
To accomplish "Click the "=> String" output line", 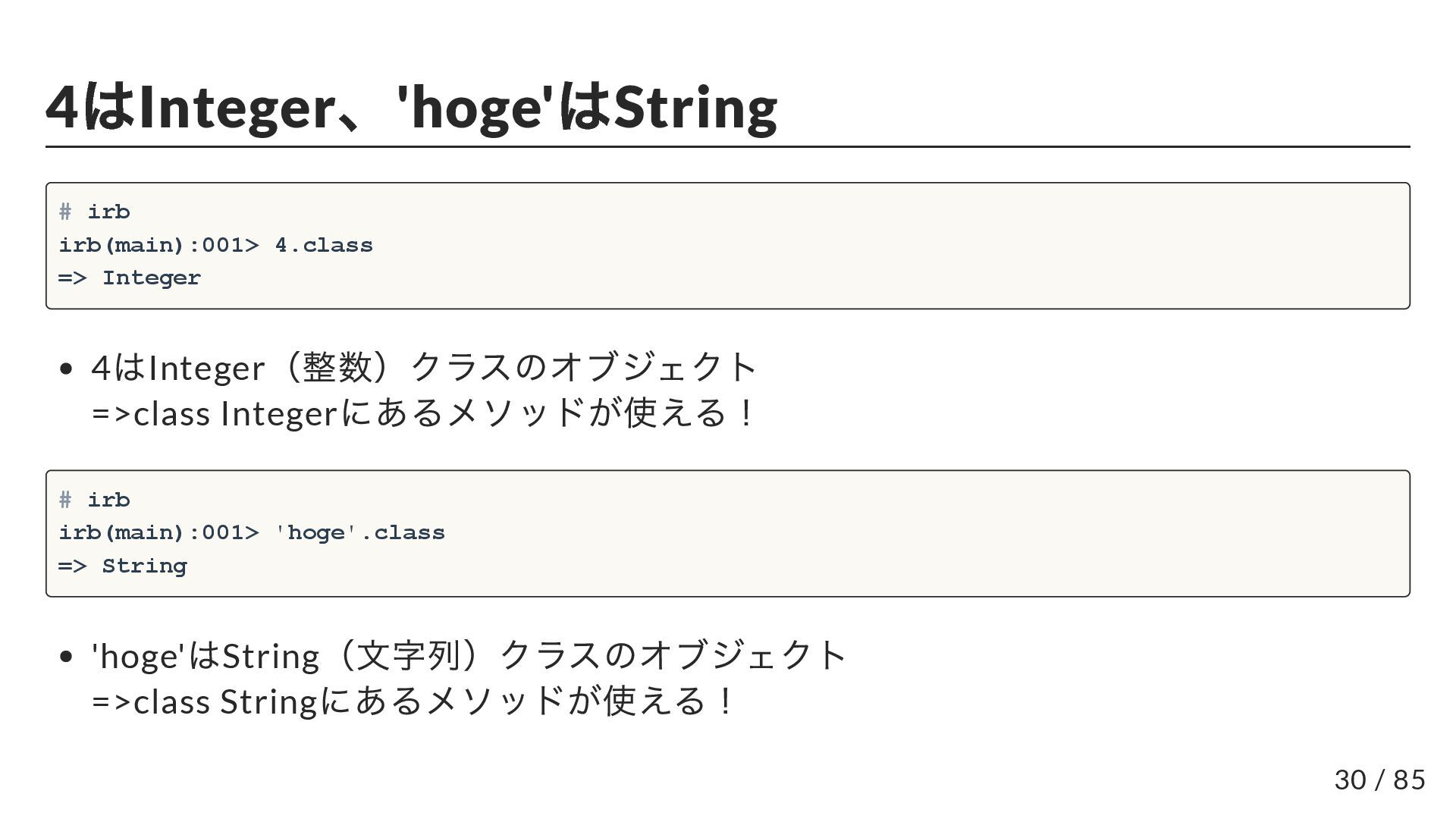I will tap(123, 566).
